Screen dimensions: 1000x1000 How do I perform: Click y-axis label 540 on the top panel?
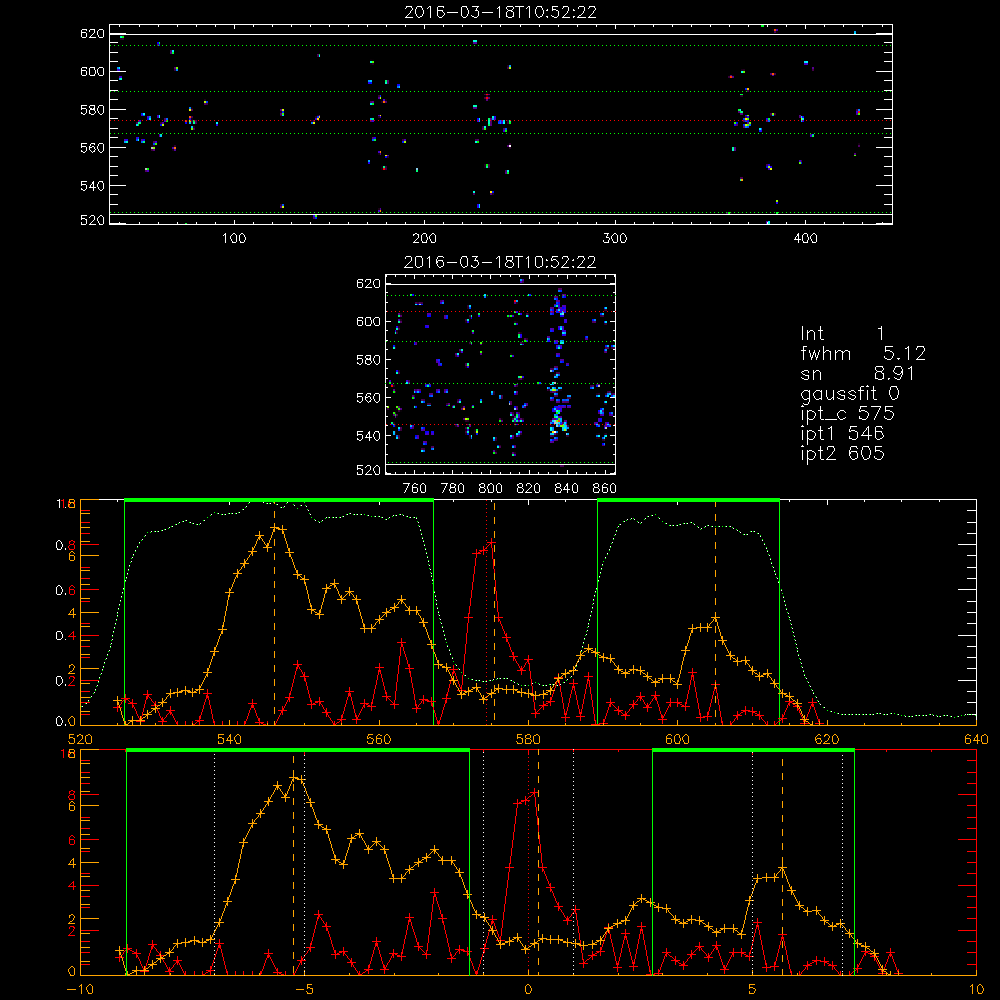pyautogui.click(x=92, y=186)
